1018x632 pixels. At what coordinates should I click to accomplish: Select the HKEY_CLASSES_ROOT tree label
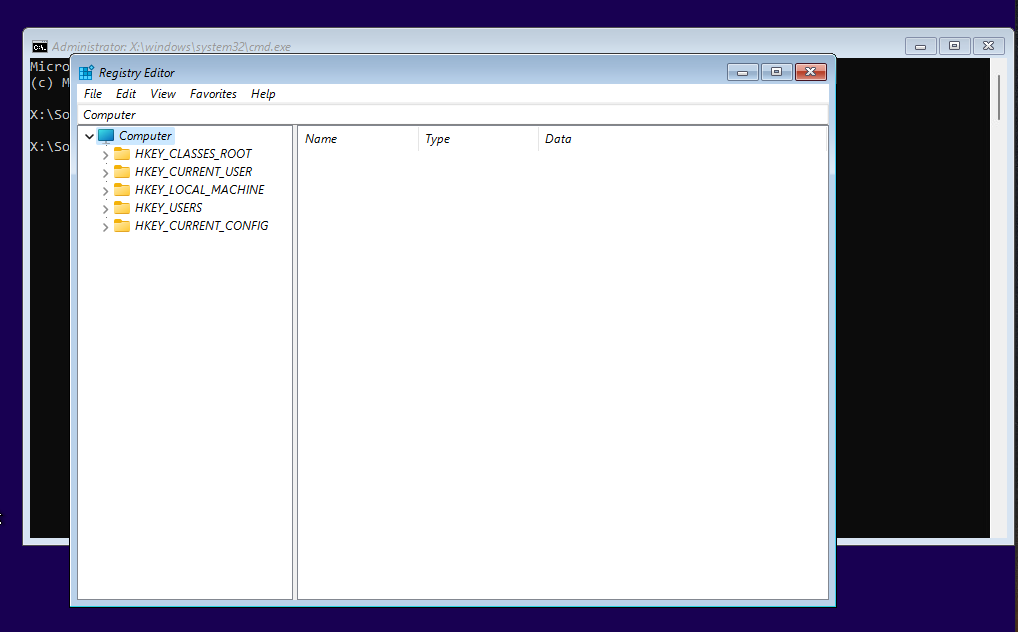[x=193, y=154]
